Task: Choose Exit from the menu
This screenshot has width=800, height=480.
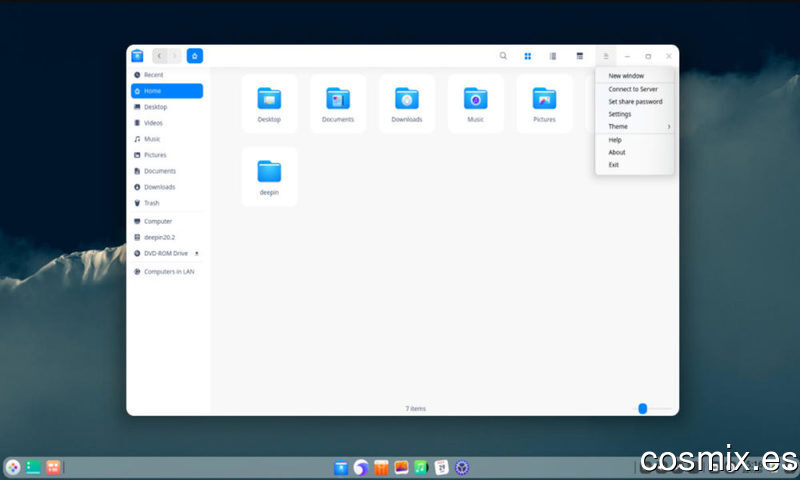Action: point(635,165)
